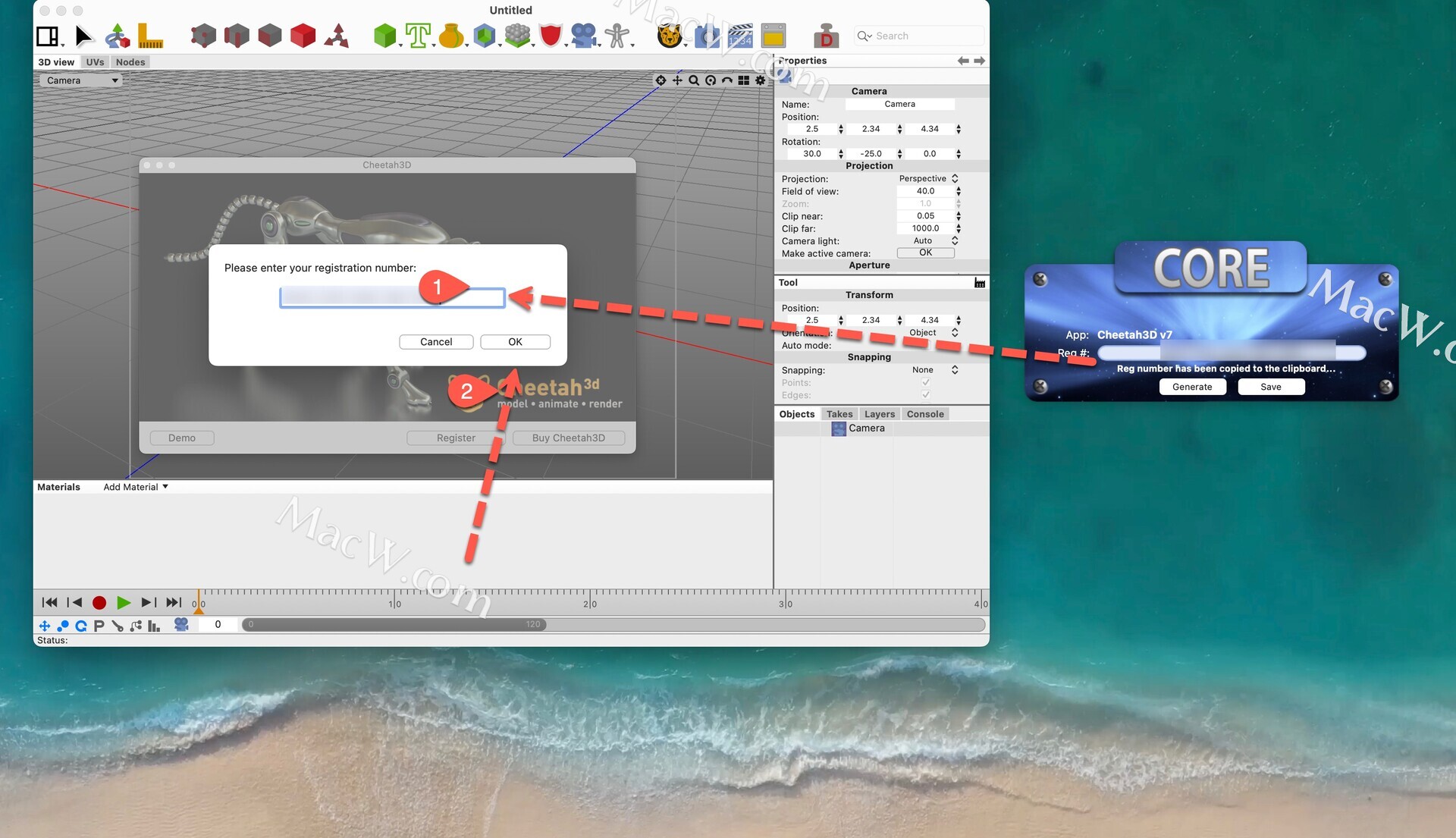Click Generate in CORE keygen window
Image resolution: width=1456 pixels, height=838 pixels.
[1192, 387]
